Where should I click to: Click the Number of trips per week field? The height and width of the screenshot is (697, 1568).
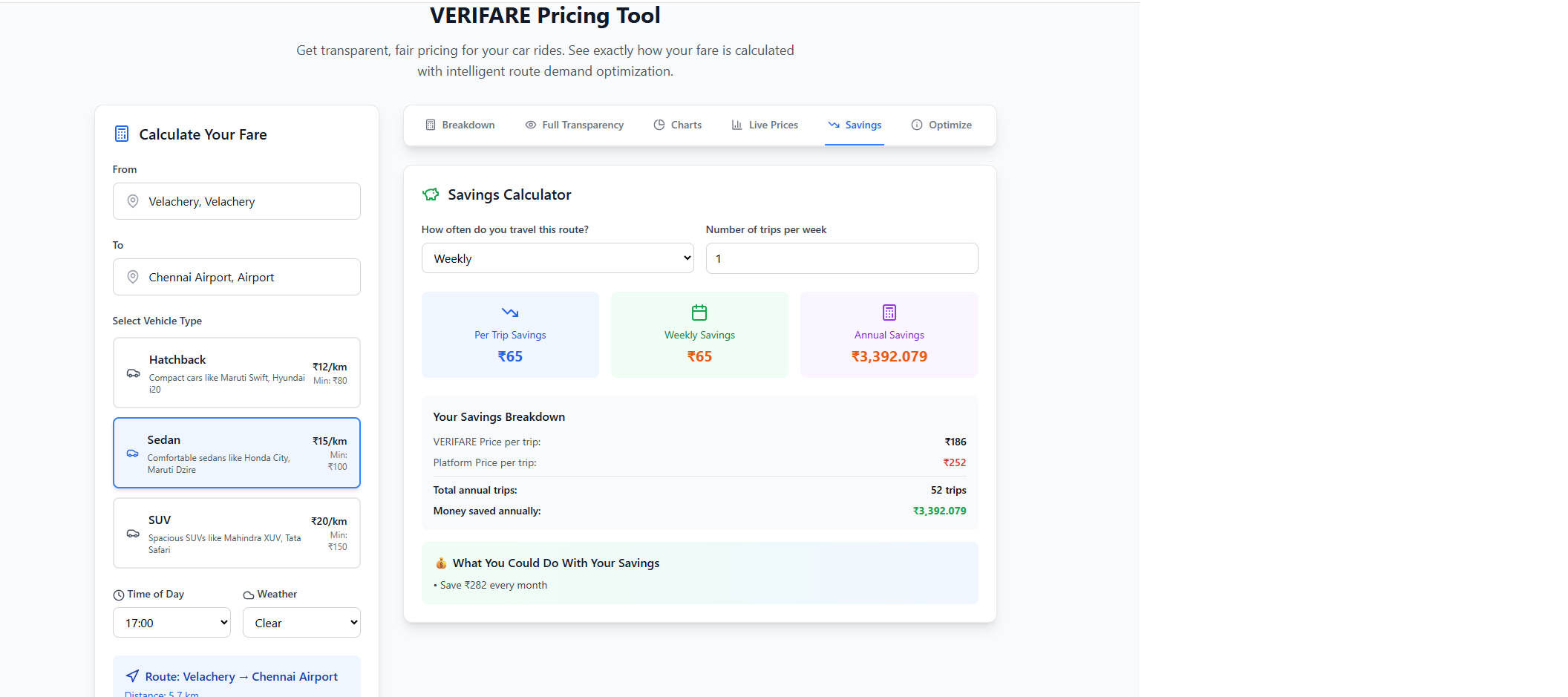tap(841, 258)
